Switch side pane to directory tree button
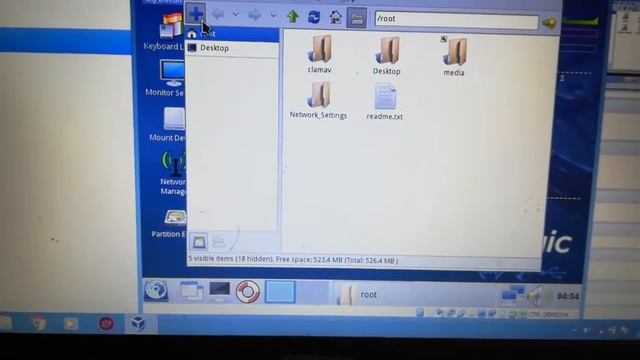The width and height of the screenshot is (640, 360). coord(219,242)
